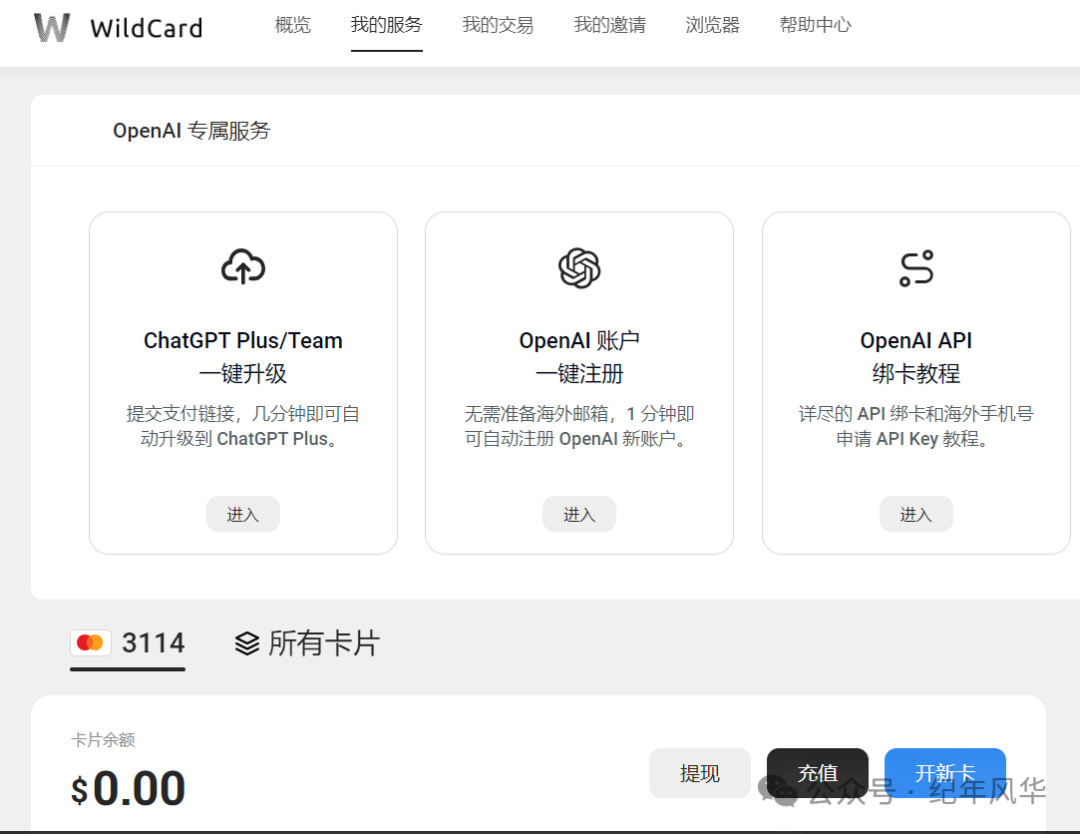Select the 我的服务 navigation tab

point(386,25)
